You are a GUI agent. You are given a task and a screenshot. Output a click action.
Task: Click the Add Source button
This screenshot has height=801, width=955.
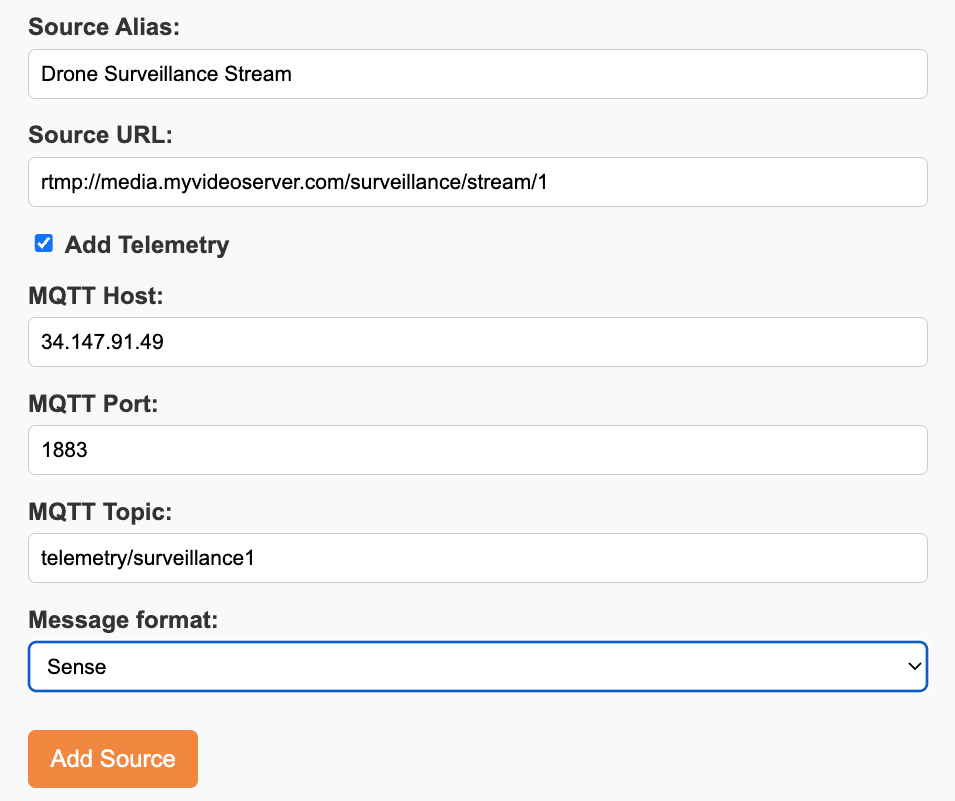(x=113, y=759)
